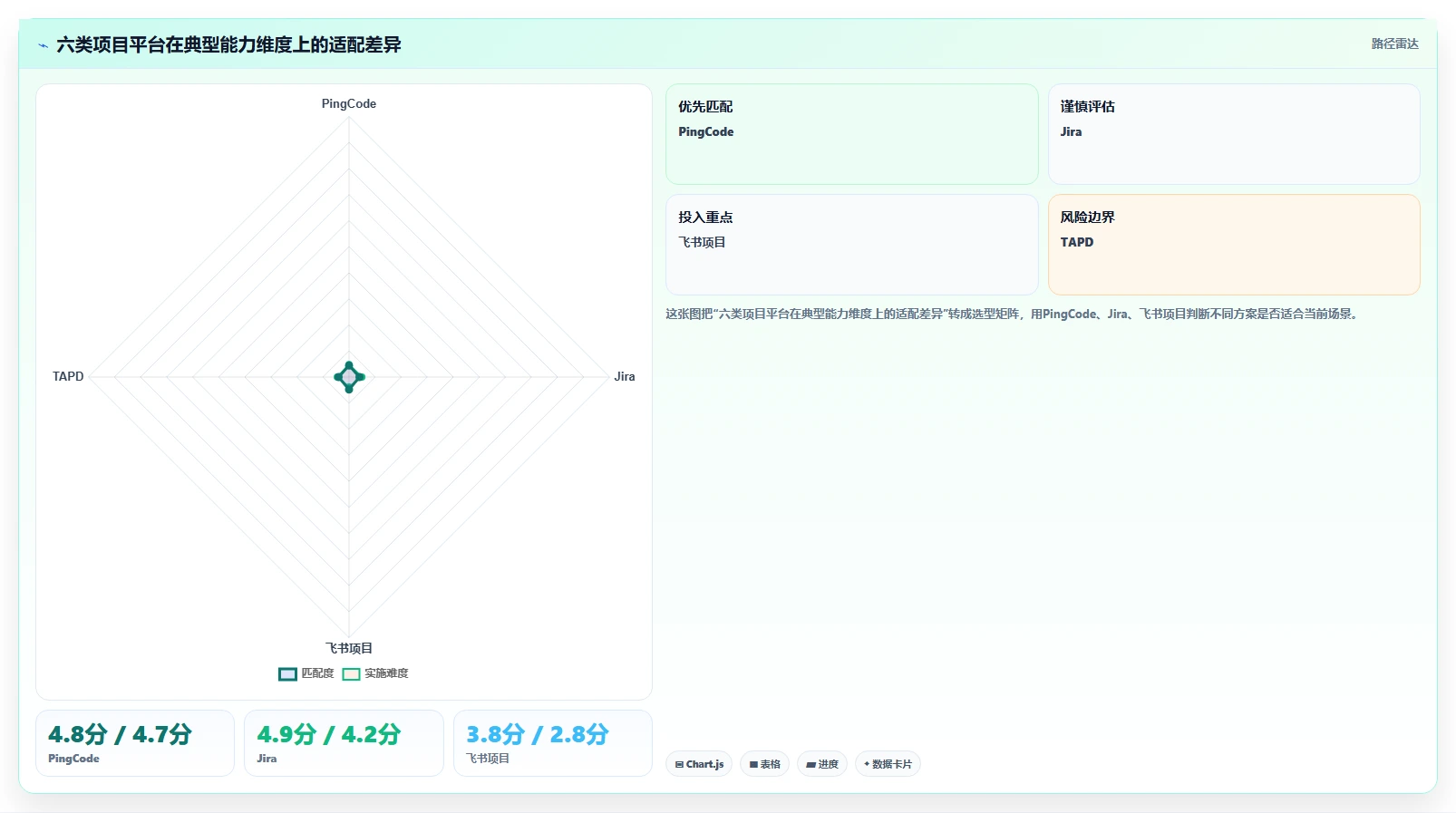Click the 匹配度 legend label
The height and width of the screenshot is (813, 1456).
pos(317,673)
